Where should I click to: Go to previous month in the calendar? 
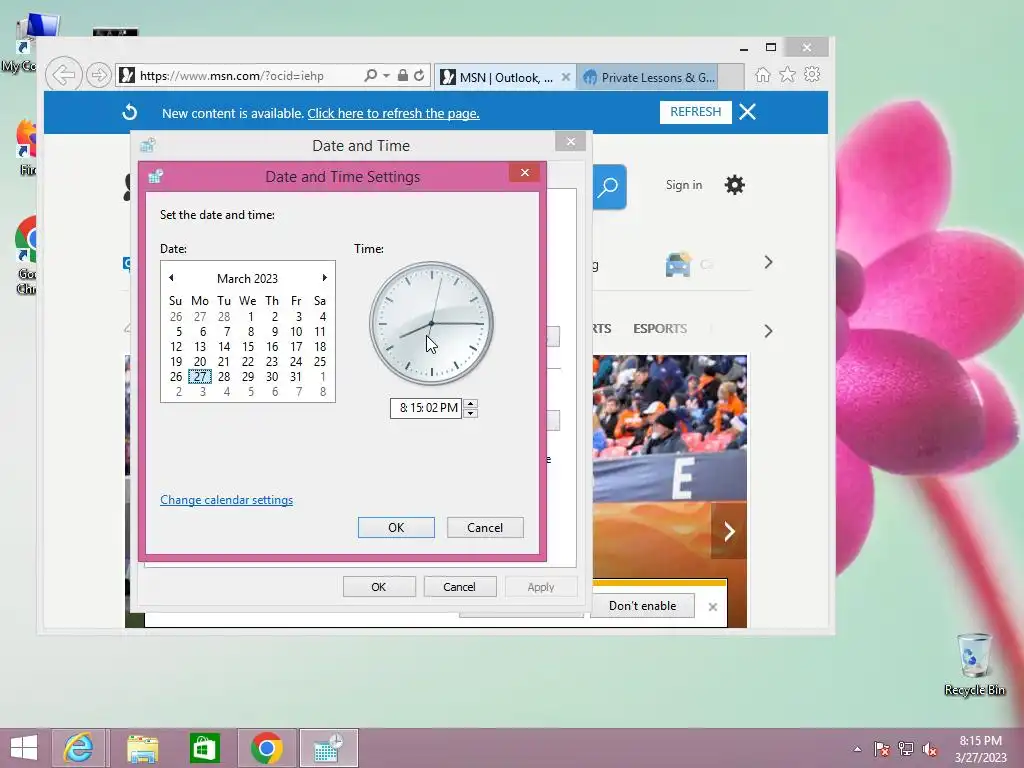tap(171, 278)
